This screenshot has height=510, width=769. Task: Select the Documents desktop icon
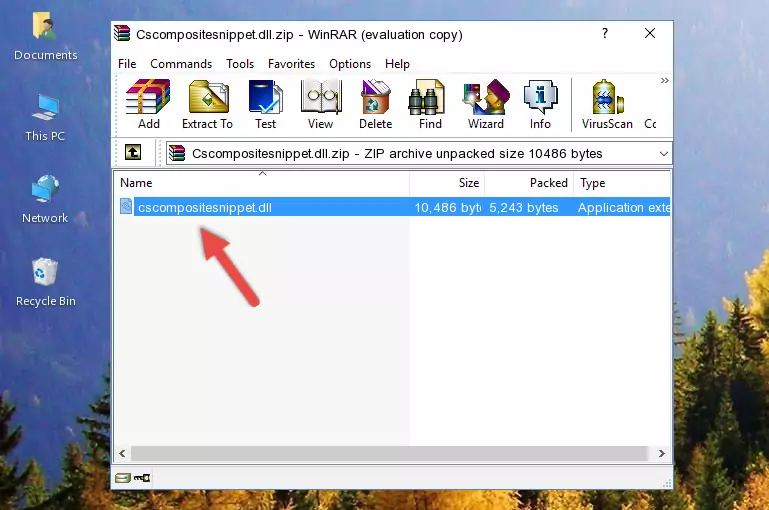(46, 36)
